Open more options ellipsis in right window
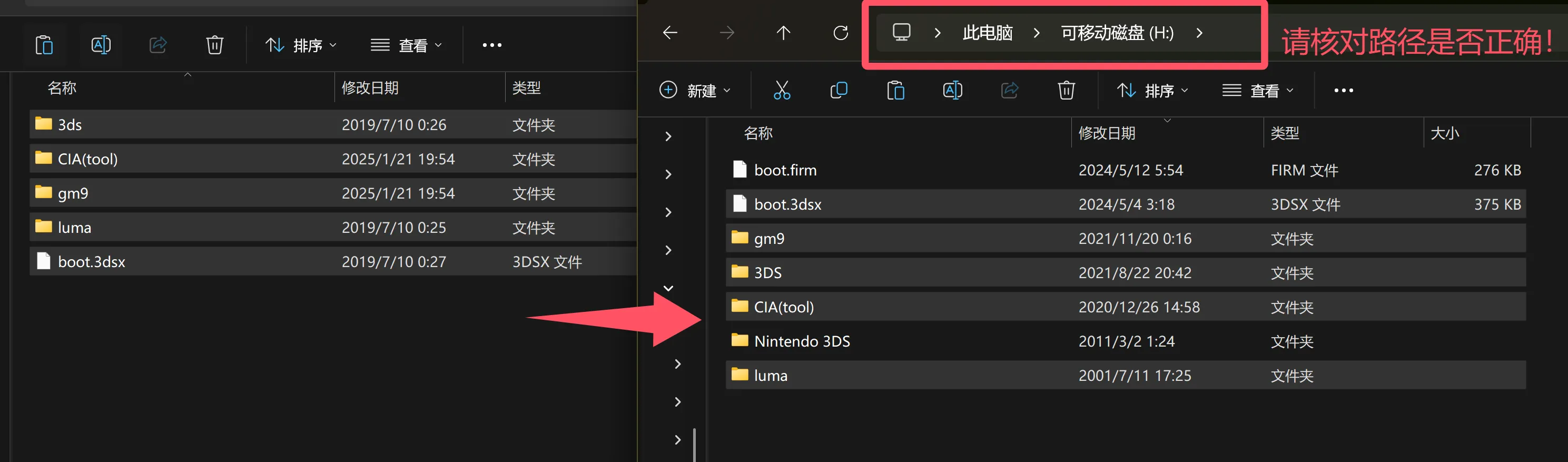1568x462 pixels. click(1344, 91)
